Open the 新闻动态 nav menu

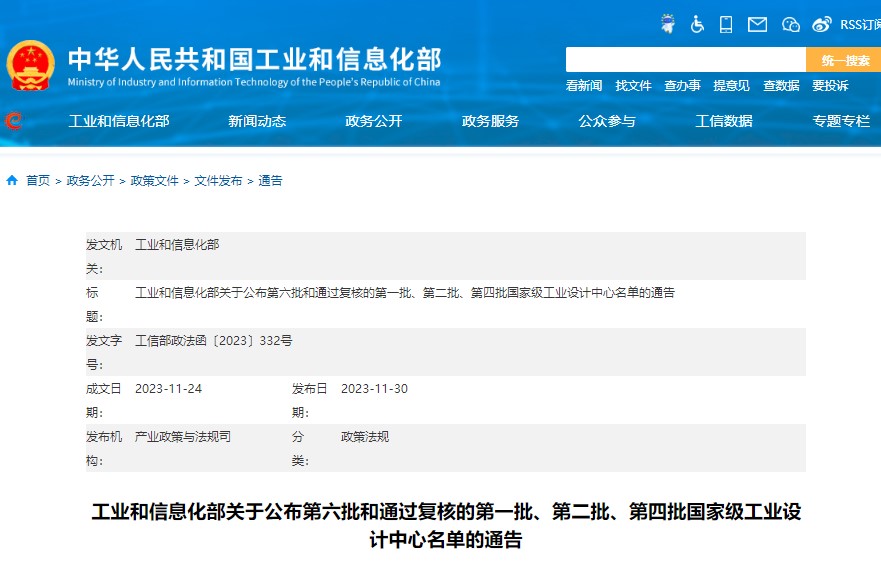click(257, 121)
